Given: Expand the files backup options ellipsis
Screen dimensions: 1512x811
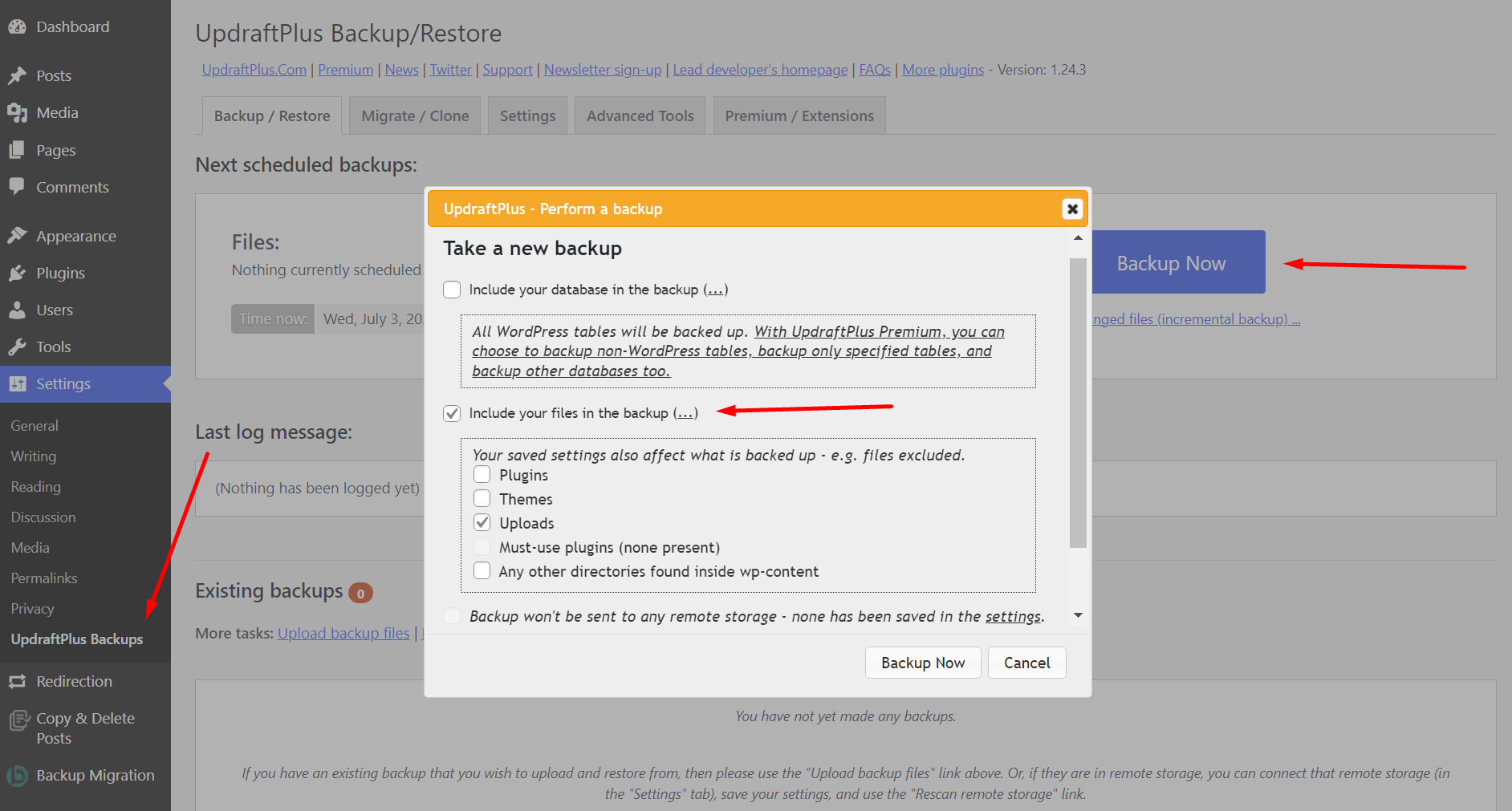Looking at the screenshot, I should [x=686, y=412].
